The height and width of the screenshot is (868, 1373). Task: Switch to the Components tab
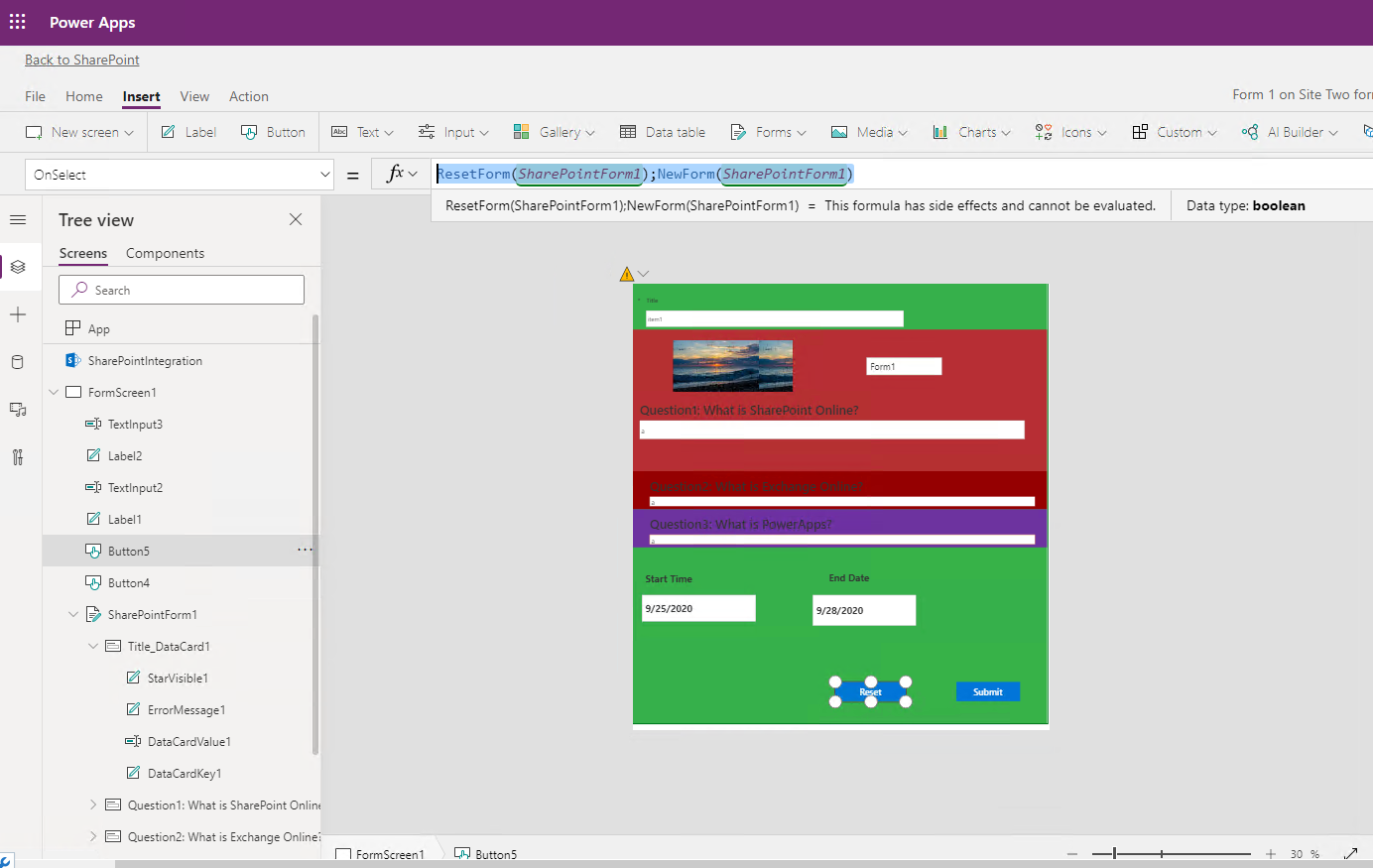point(165,253)
